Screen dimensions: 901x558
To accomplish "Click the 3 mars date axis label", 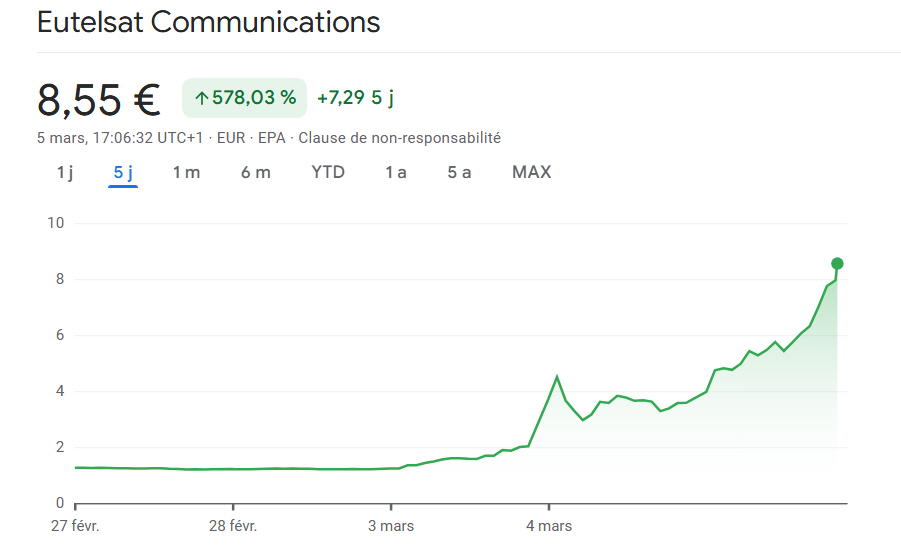I will click(x=390, y=525).
